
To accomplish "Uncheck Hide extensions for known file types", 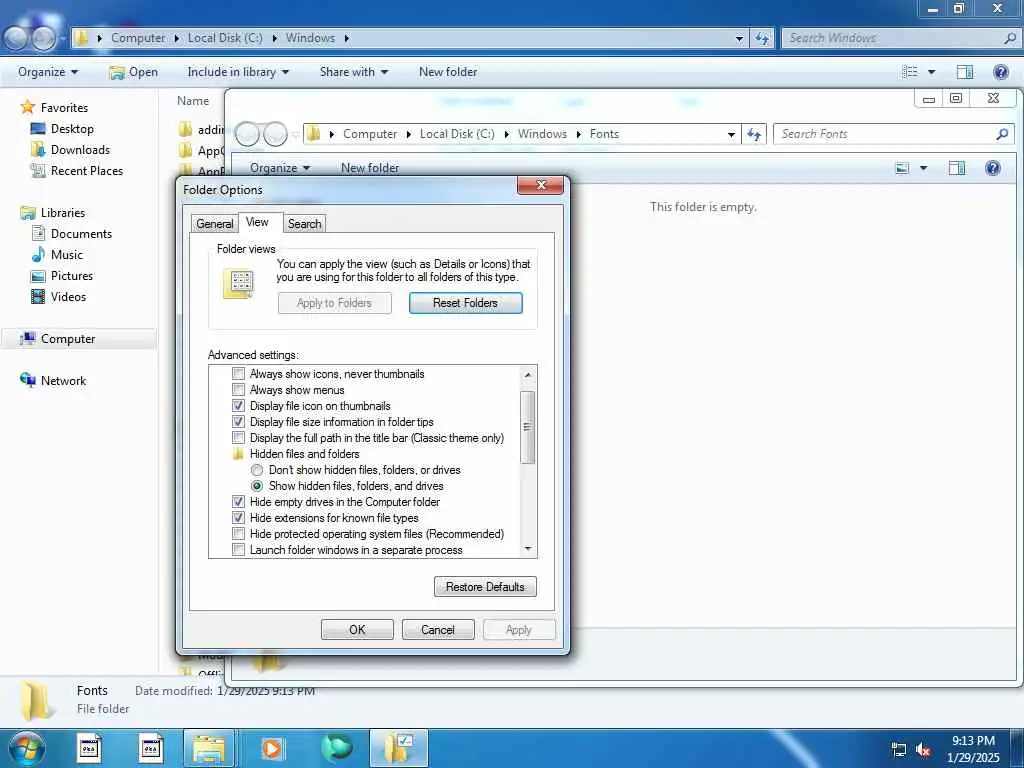I will point(238,518).
